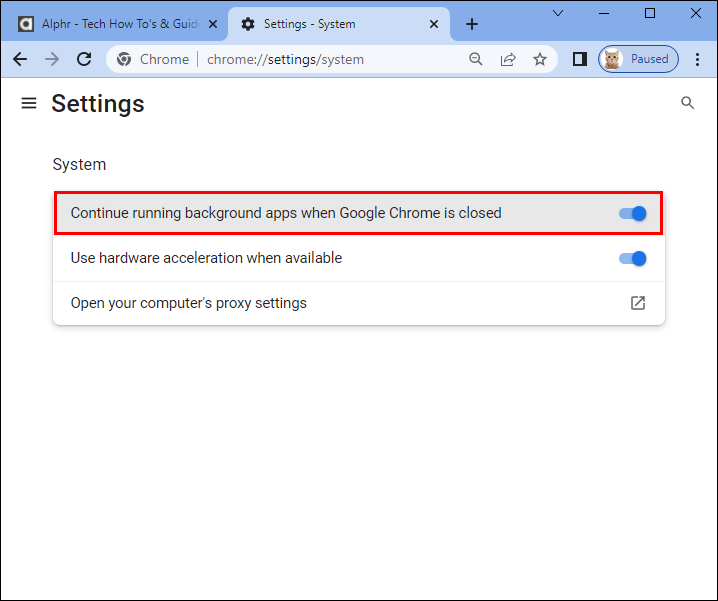
Task: Click the zoom magnifier icon in address bar
Action: pyautogui.click(x=476, y=59)
